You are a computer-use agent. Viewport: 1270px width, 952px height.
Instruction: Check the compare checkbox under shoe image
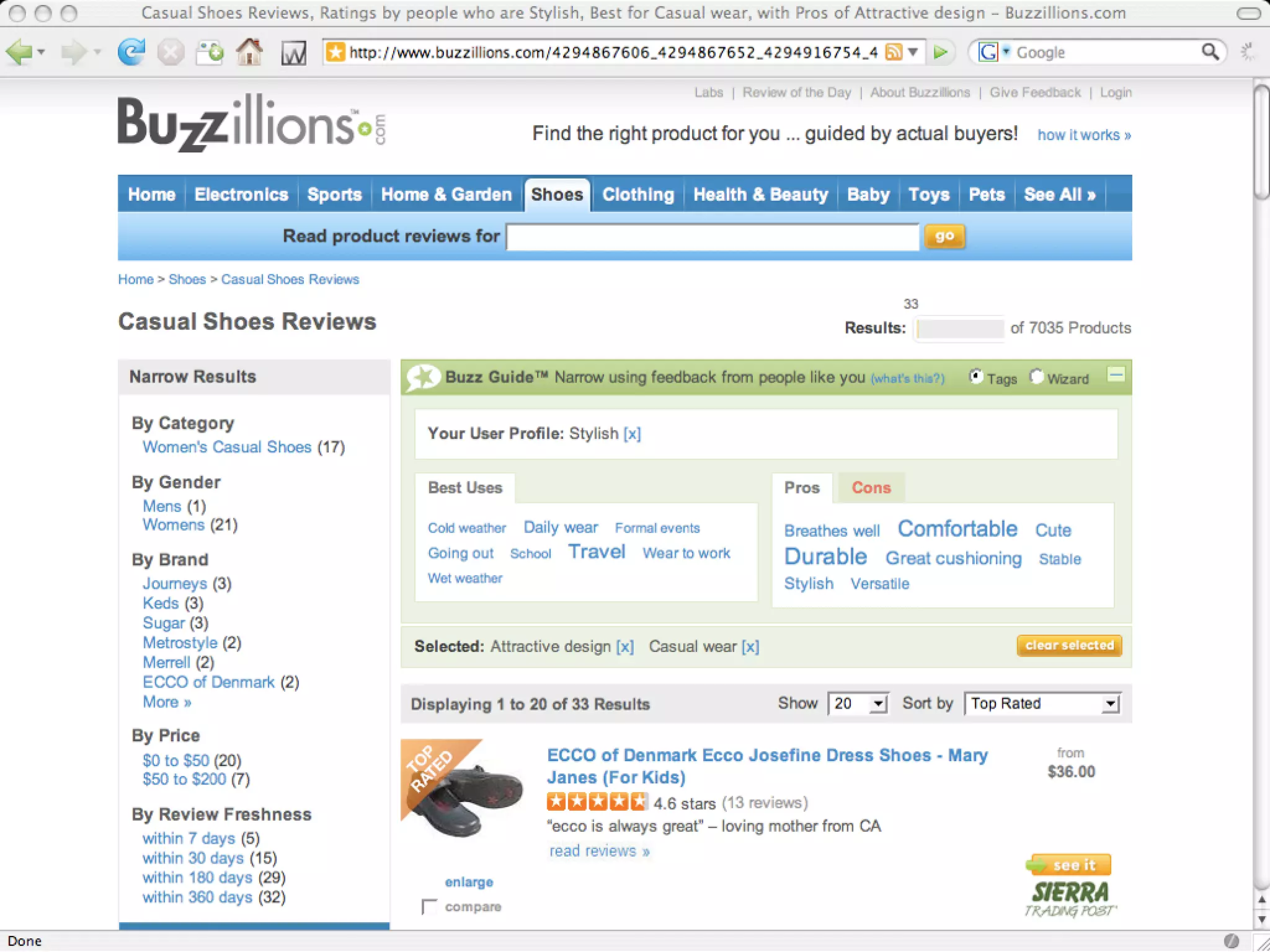(429, 907)
